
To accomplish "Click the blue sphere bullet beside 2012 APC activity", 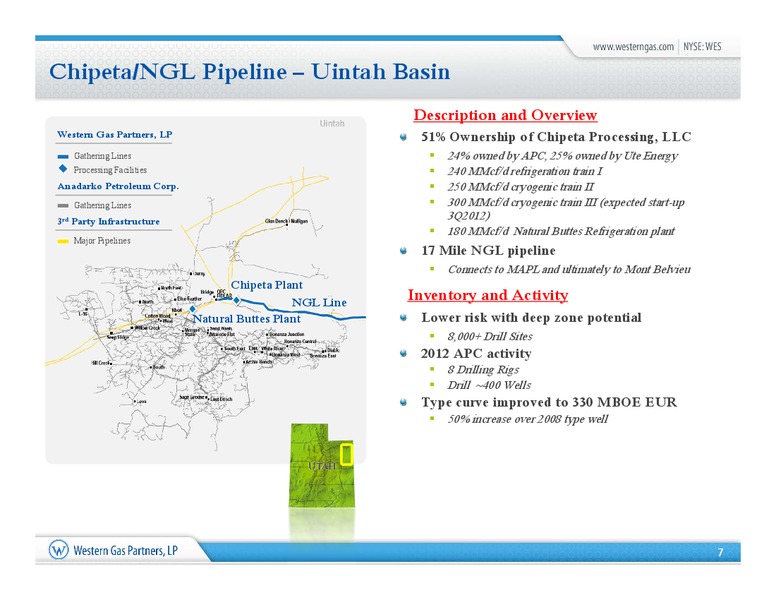I will coord(404,353).
